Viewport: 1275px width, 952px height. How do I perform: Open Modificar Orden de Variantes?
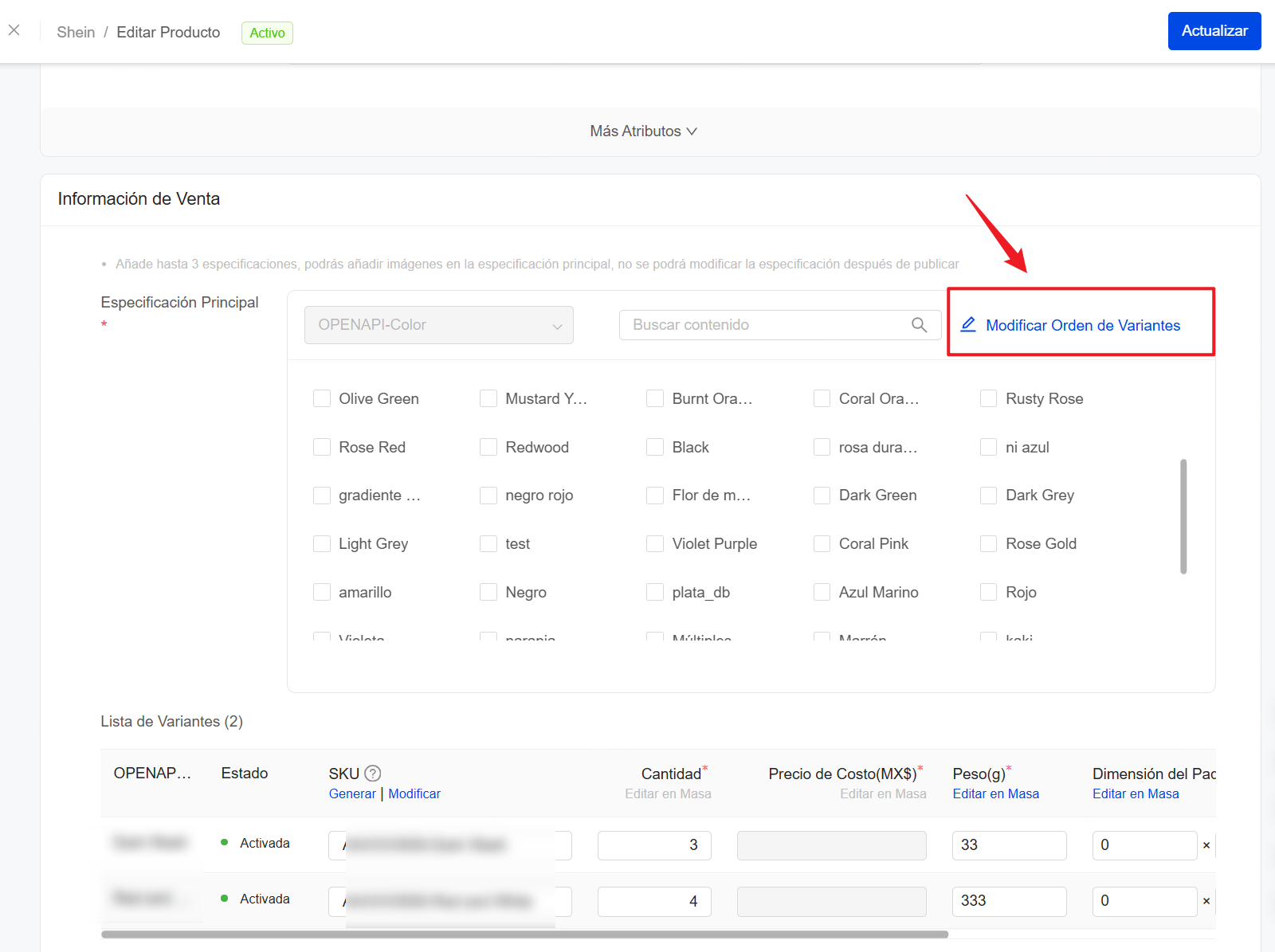[1082, 325]
